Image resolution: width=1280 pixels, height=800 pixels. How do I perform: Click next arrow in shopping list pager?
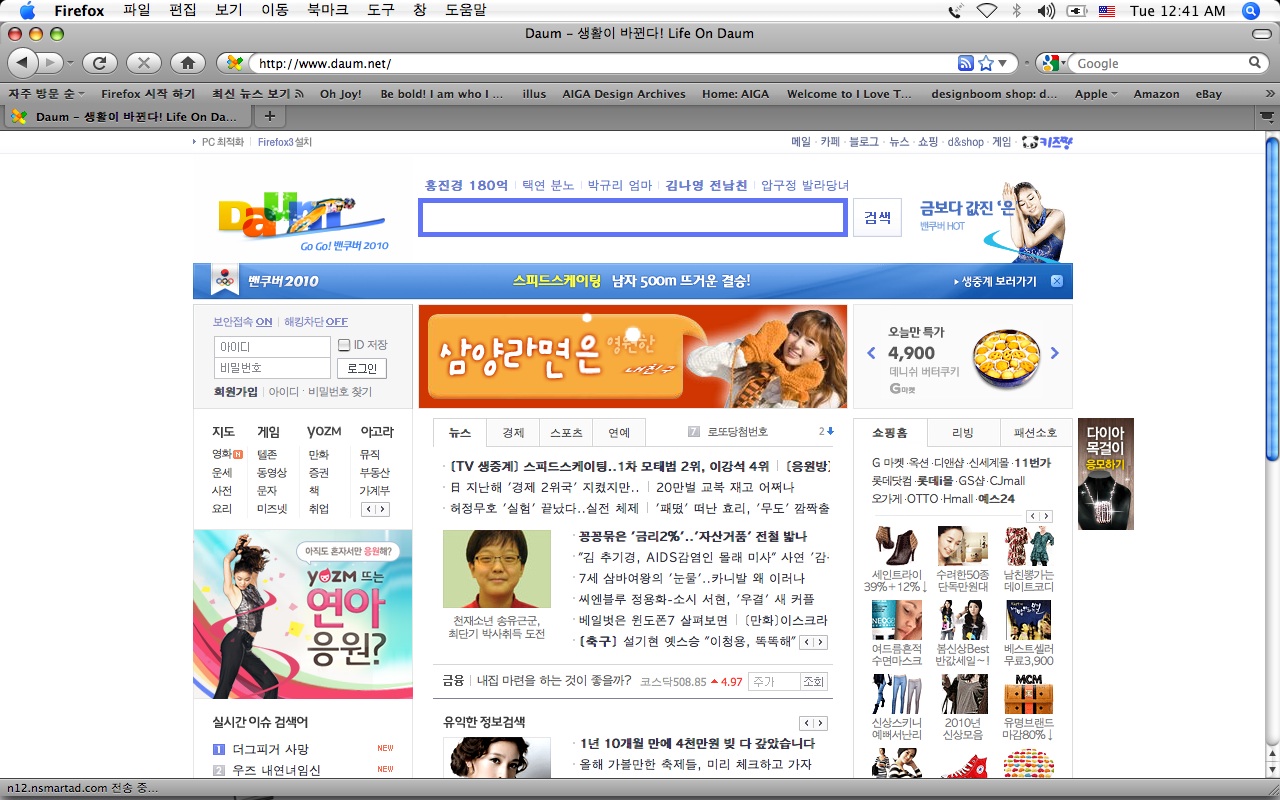1046,516
